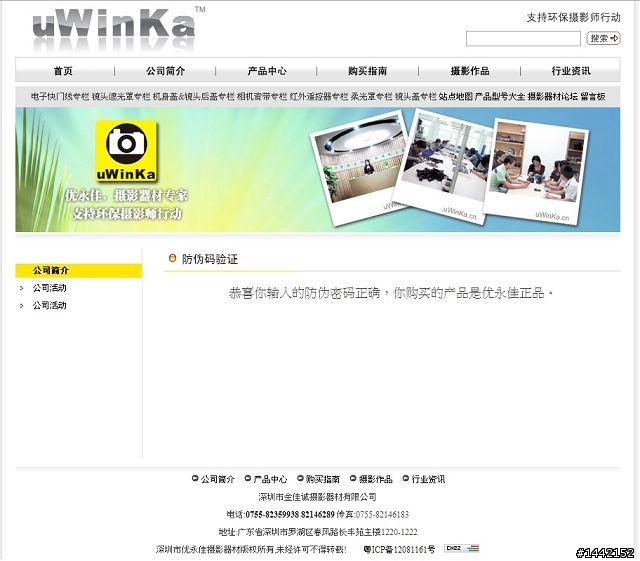This screenshot has height=561, width=640.
Task: Go to the 机身盖&镜头后盖专栏 link
Action: tap(193, 96)
